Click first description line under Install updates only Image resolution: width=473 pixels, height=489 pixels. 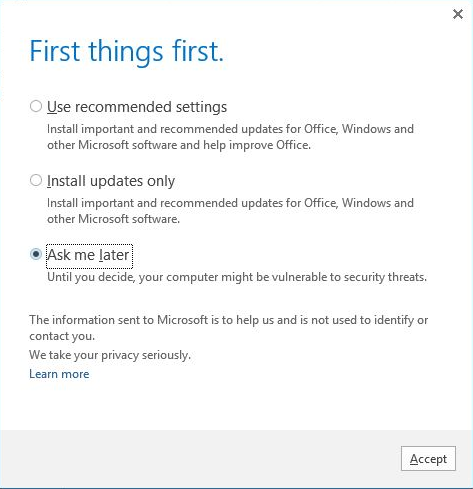230,203
